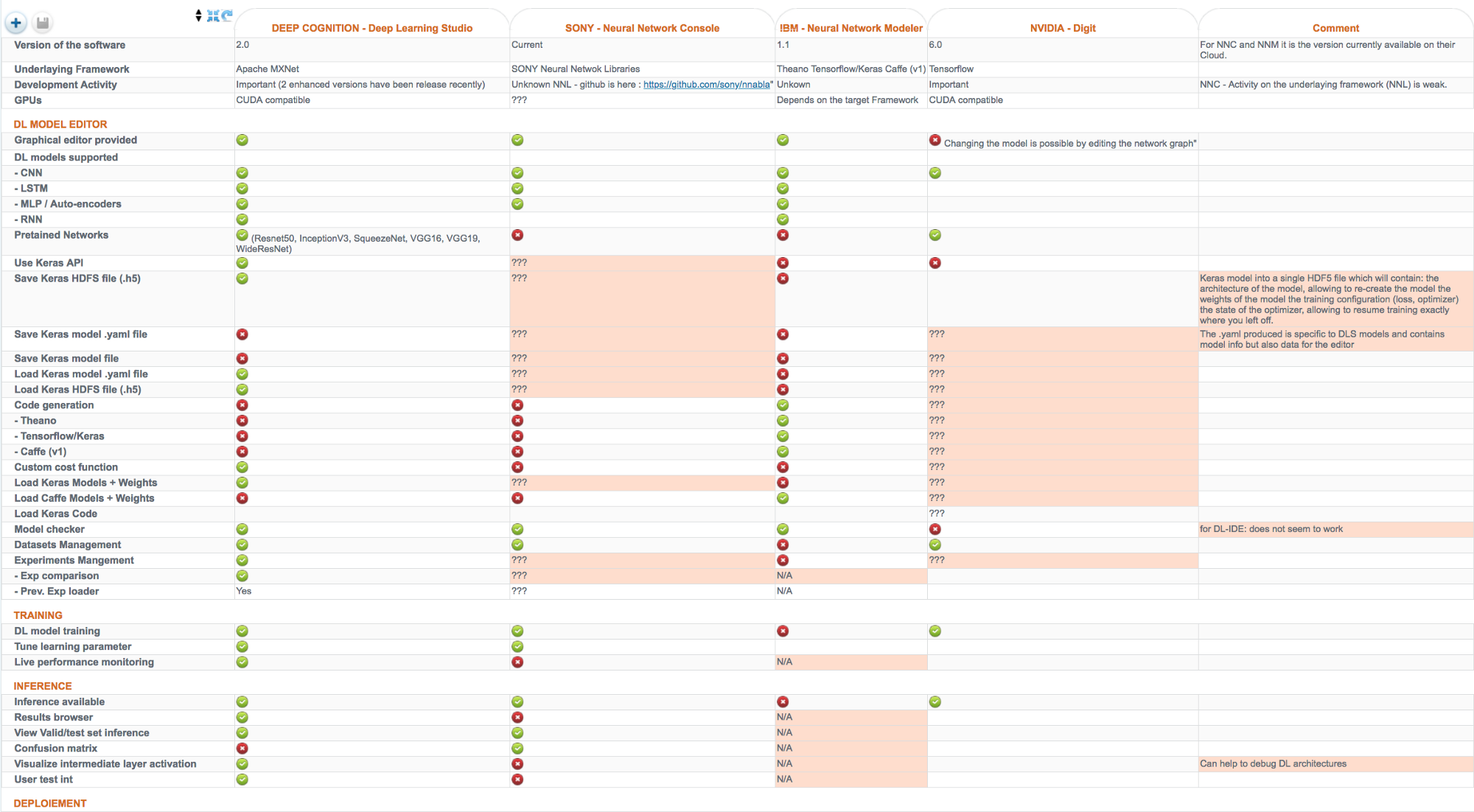Click the DEPLOIEMENT section heading
The height and width of the screenshot is (812, 1474).
coord(50,803)
